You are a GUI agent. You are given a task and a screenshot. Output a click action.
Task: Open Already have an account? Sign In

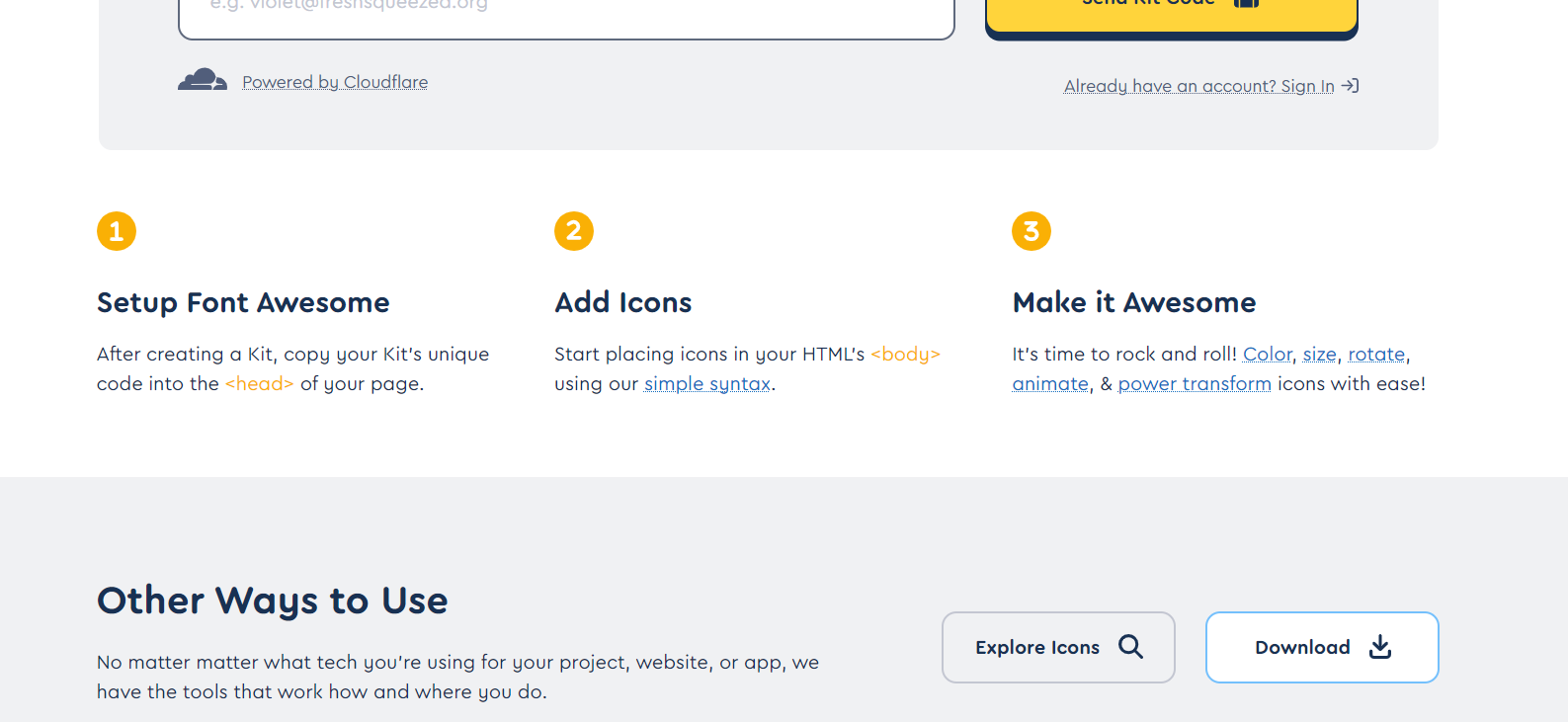click(1198, 86)
